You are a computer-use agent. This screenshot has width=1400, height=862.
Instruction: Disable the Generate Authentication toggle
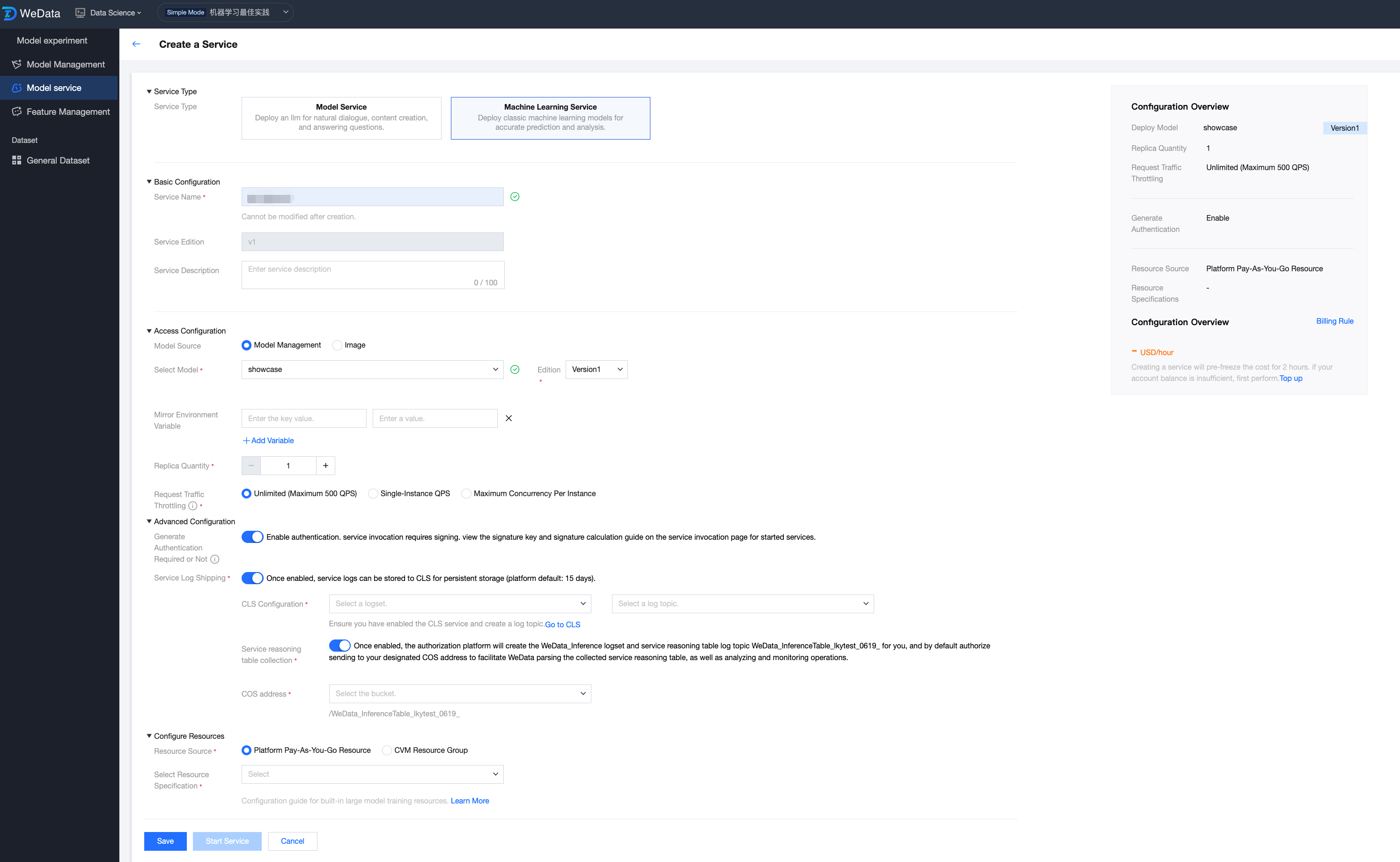[x=252, y=537]
